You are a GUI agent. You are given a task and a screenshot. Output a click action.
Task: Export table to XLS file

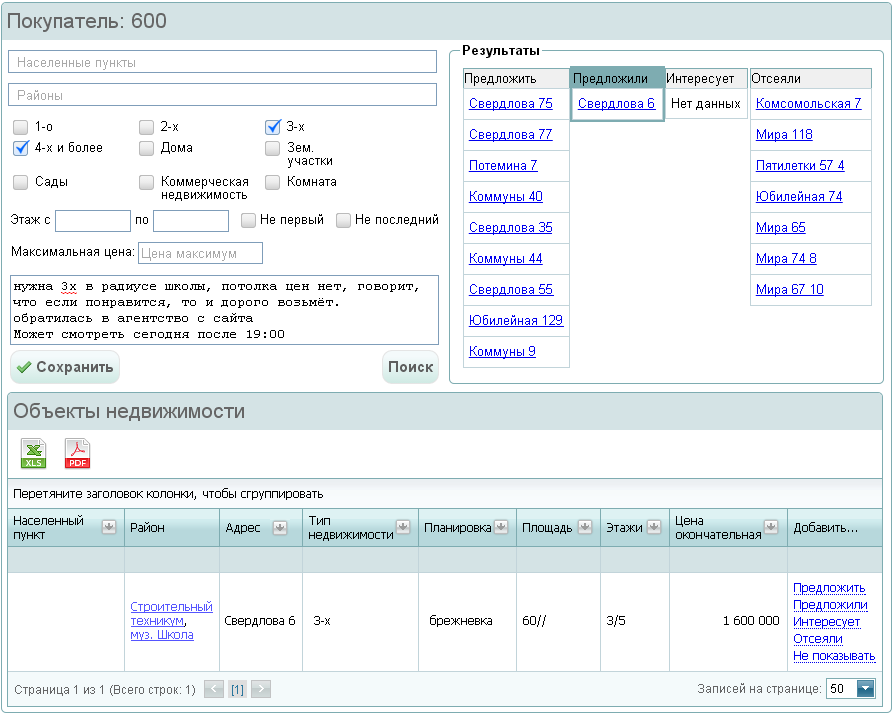(34, 454)
